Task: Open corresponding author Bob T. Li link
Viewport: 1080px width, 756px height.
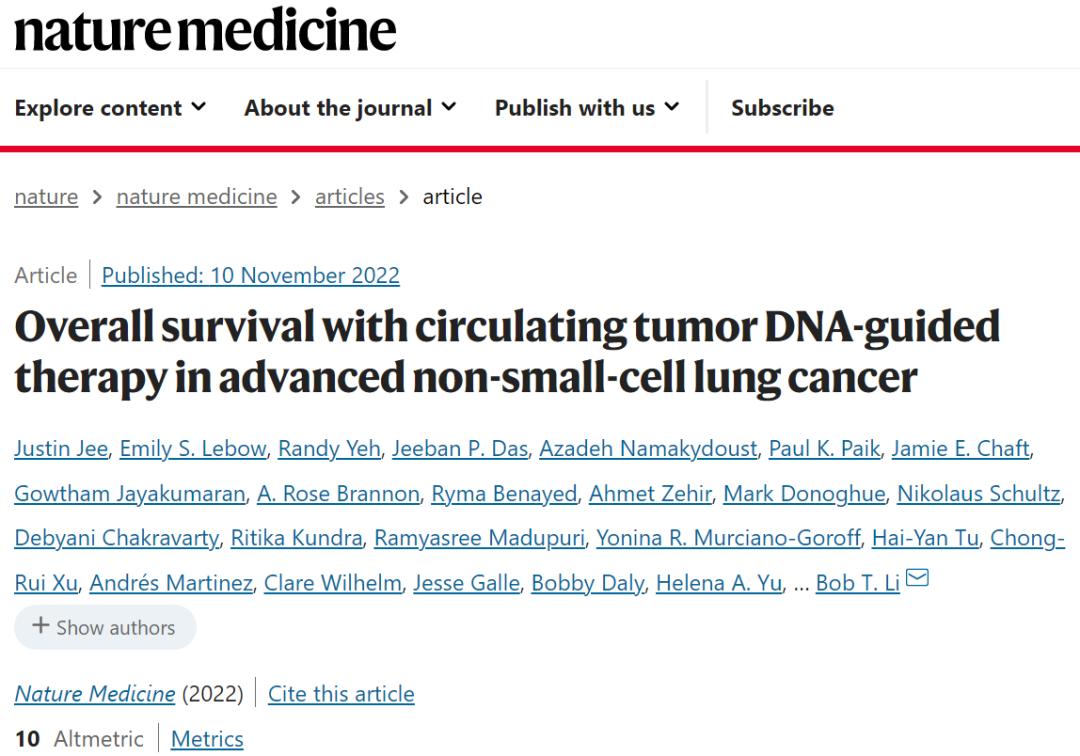Action: pos(858,583)
